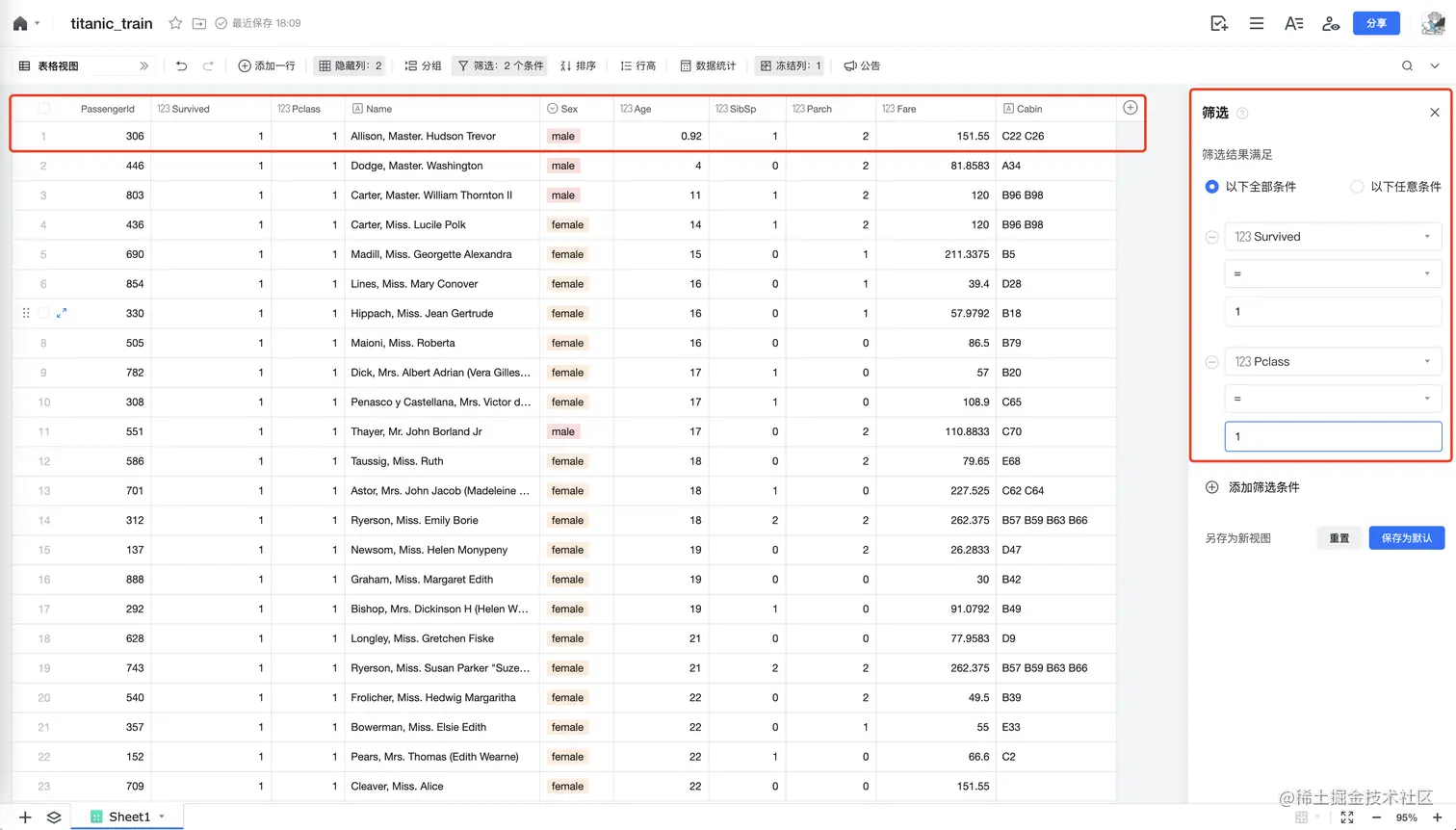Image resolution: width=1456 pixels, height=830 pixels.
Task: Open 隐藏列: 2 hidden columns menu
Action: 351,65
